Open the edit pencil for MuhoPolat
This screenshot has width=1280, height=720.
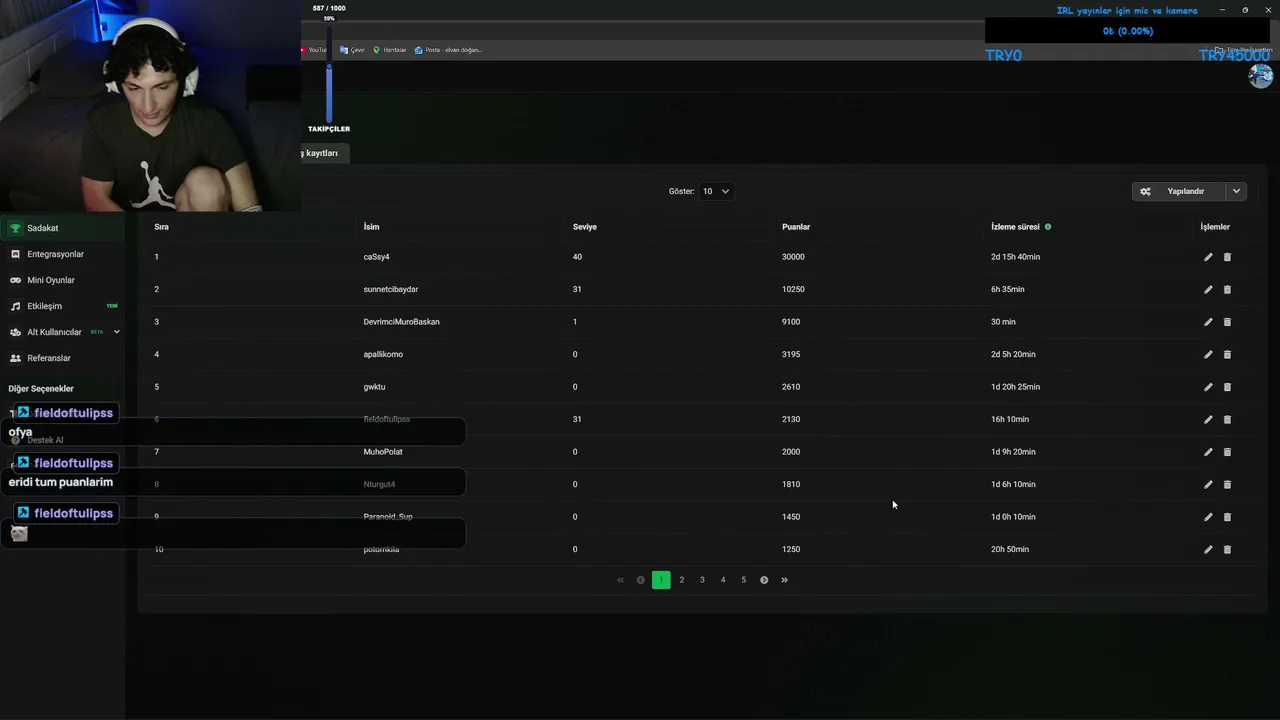(x=1208, y=452)
